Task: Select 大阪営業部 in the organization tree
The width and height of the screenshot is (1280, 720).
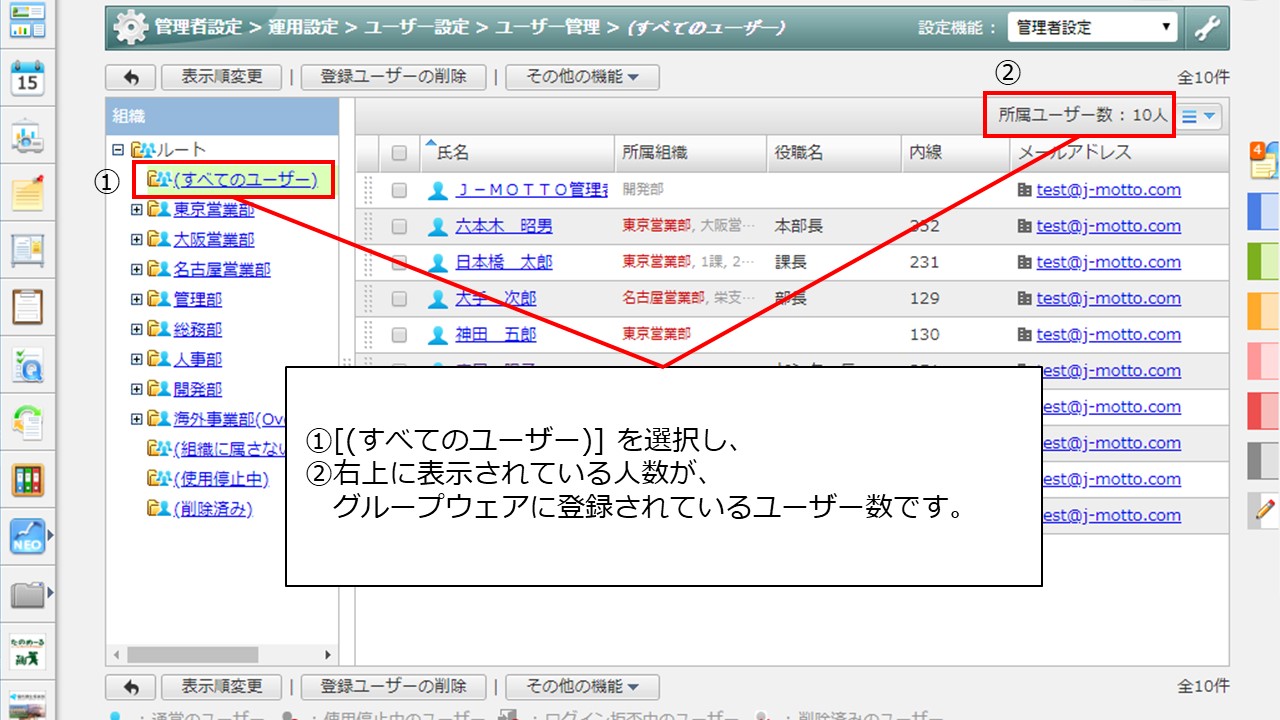Action: [x=213, y=240]
